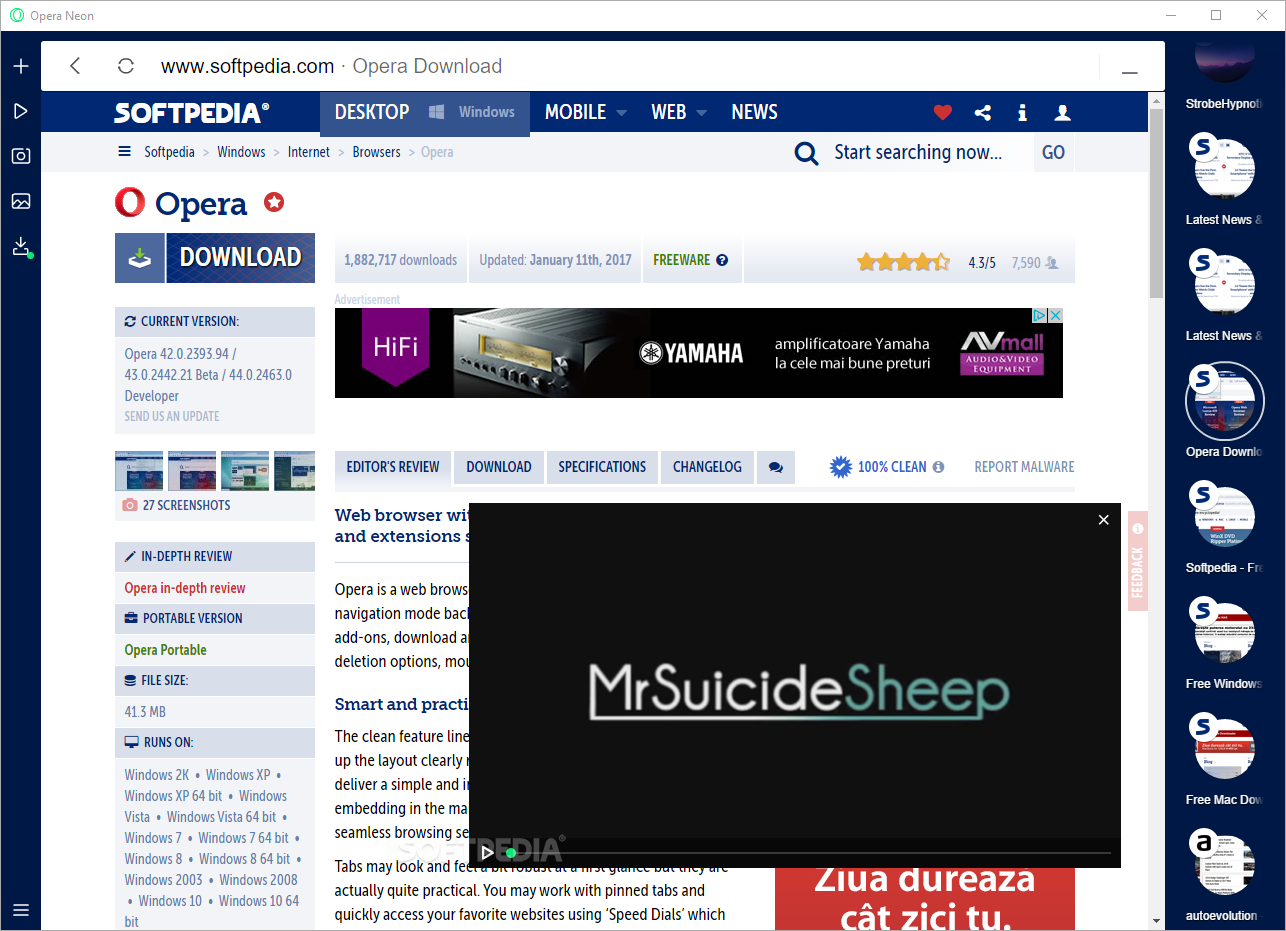The width and height of the screenshot is (1286, 931).
Task: Click the GO search button
Action: (1054, 152)
